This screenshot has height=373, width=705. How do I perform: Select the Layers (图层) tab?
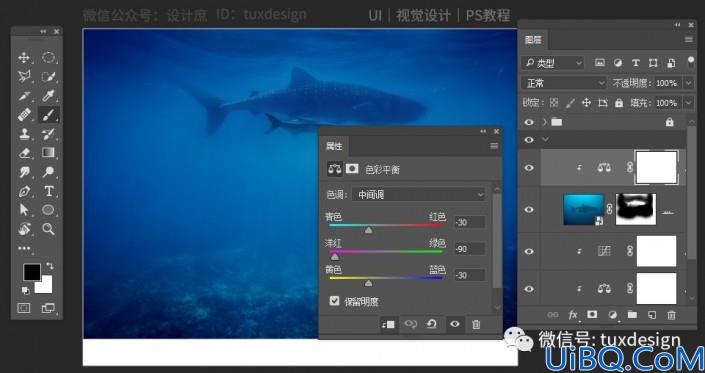pyautogui.click(x=533, y=40)
